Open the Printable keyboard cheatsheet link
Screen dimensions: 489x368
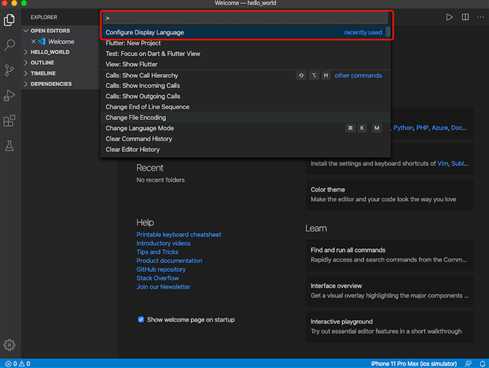(179, 235)
